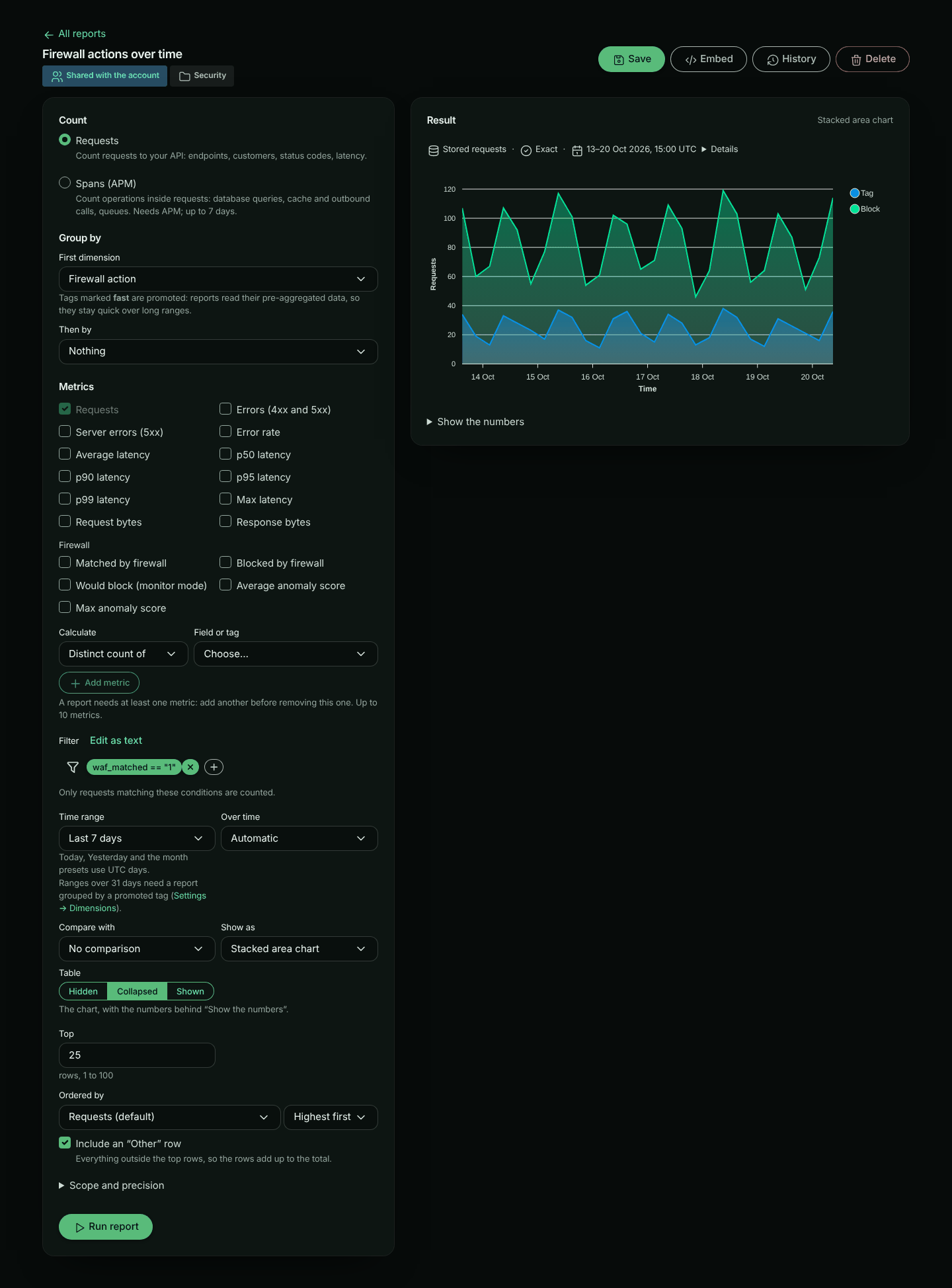Screen dimensions: 952x1288
Task: Expand Scope and precision section
Action: click(112, 1186)
